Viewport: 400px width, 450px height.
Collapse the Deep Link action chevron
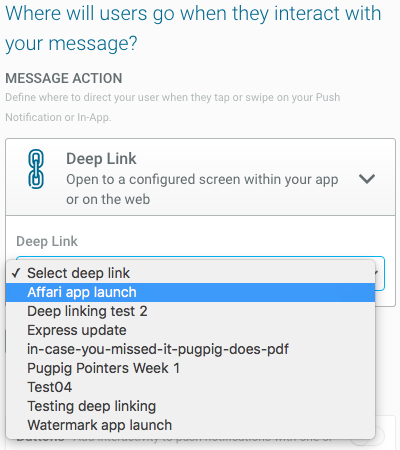(367, 179)
